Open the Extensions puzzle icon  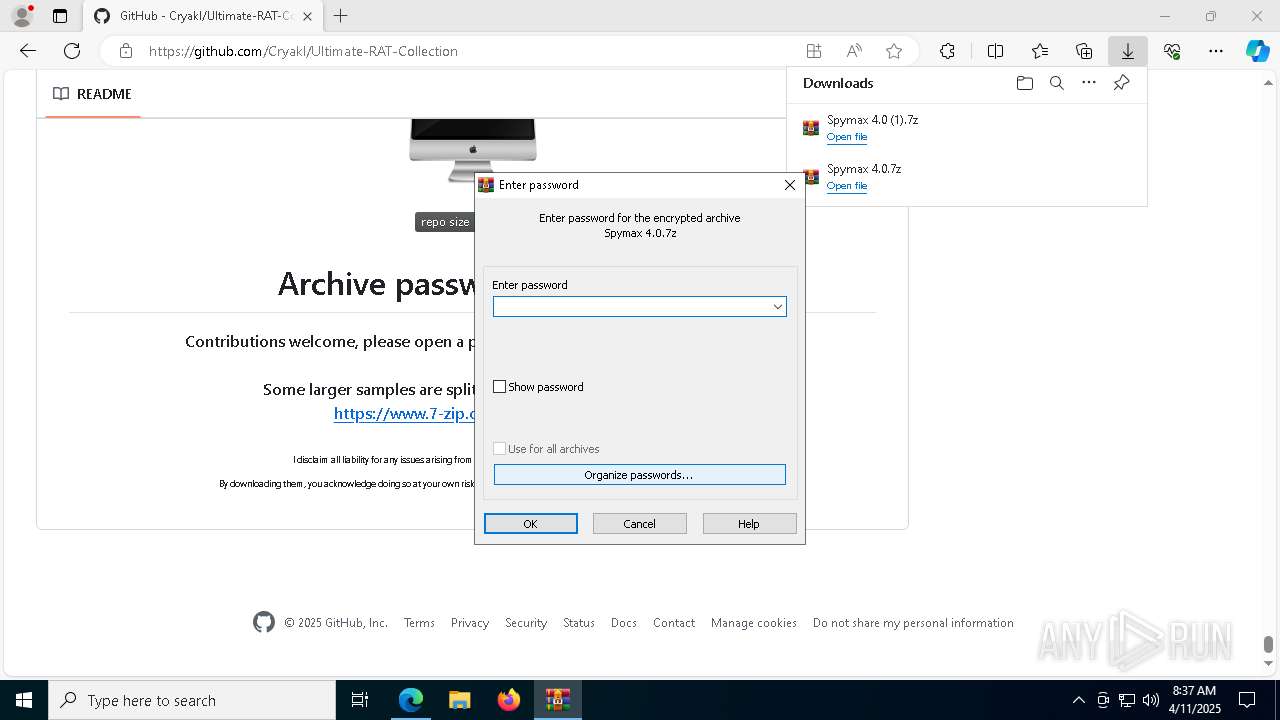coord(947,51)
